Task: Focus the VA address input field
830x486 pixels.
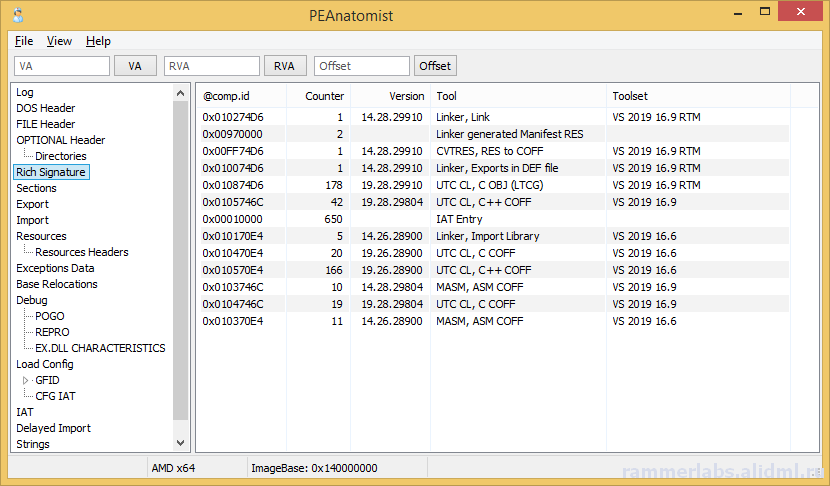Action: click(62, 66)
